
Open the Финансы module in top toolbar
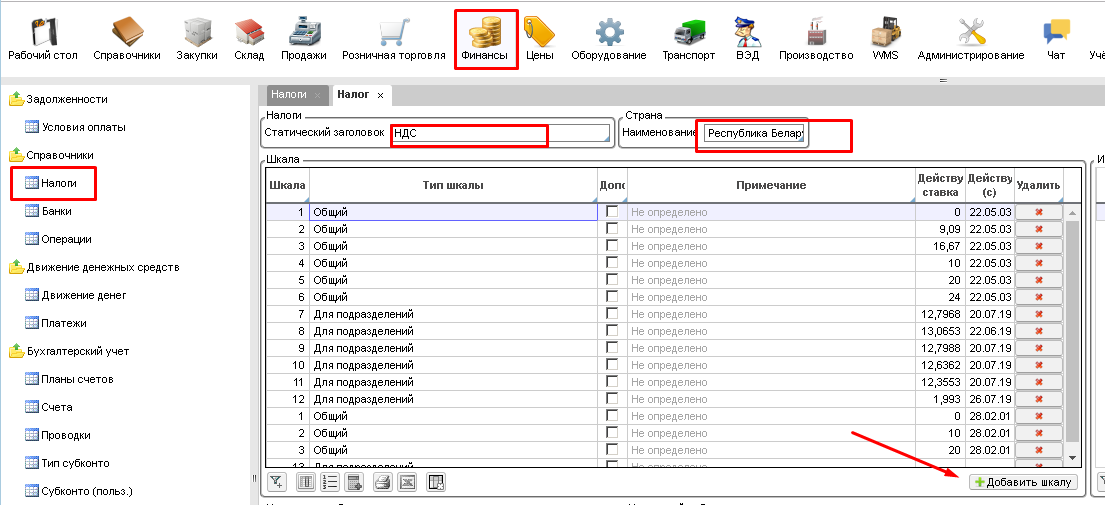pos(484,38)
